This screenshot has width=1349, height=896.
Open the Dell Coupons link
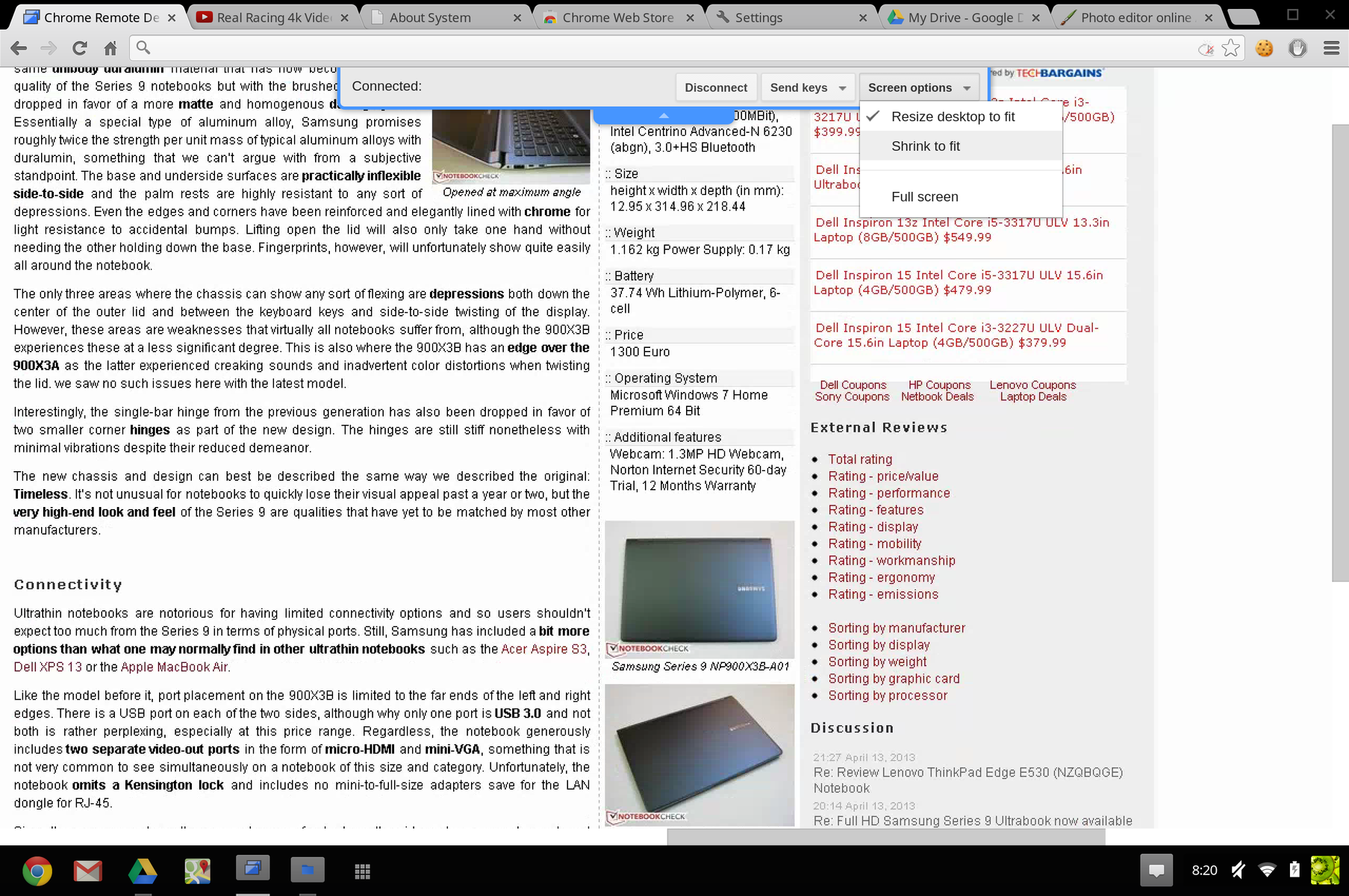tap(853, 385)
